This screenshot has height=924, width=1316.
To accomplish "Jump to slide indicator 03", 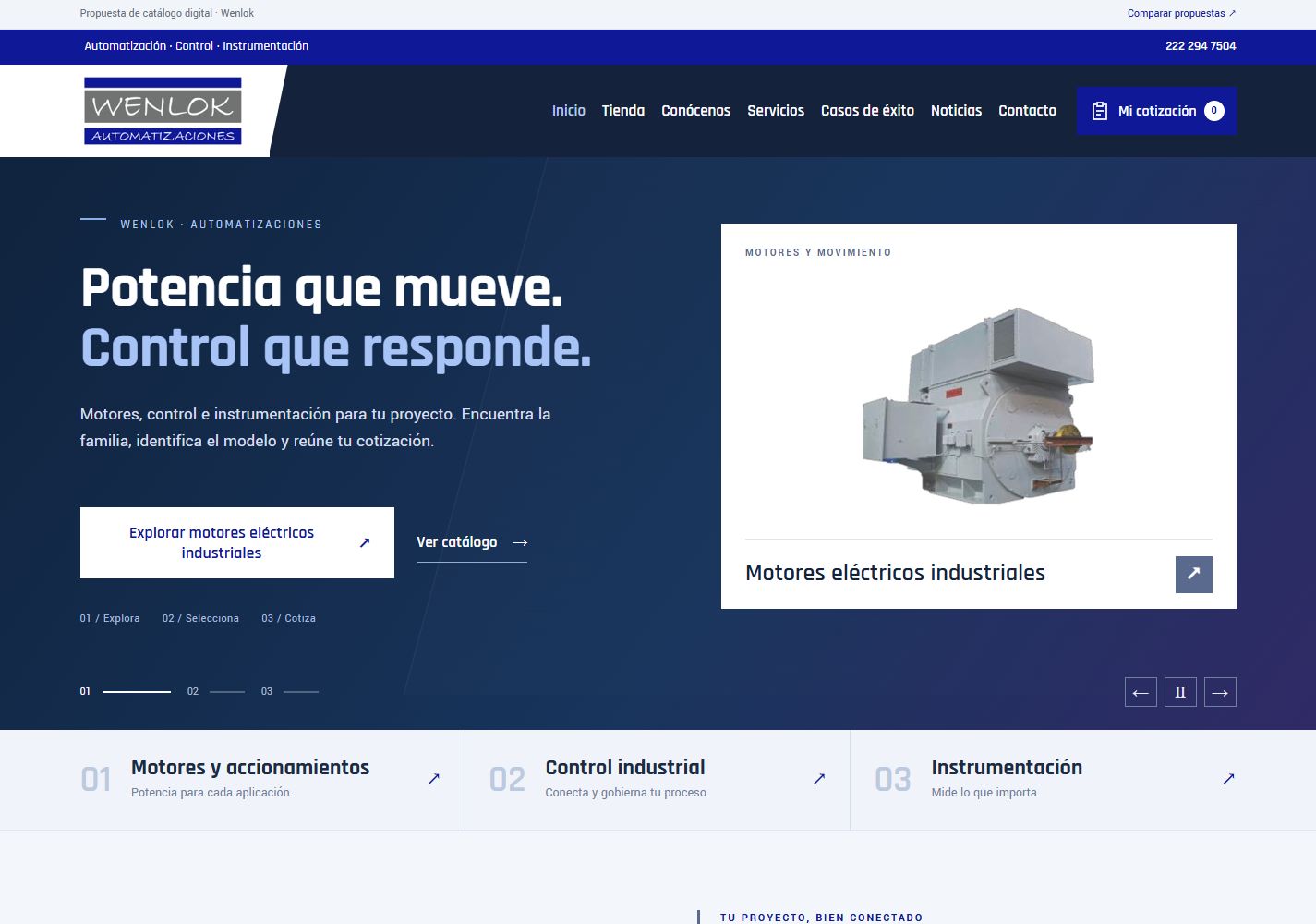I will (x=290, y=691).
